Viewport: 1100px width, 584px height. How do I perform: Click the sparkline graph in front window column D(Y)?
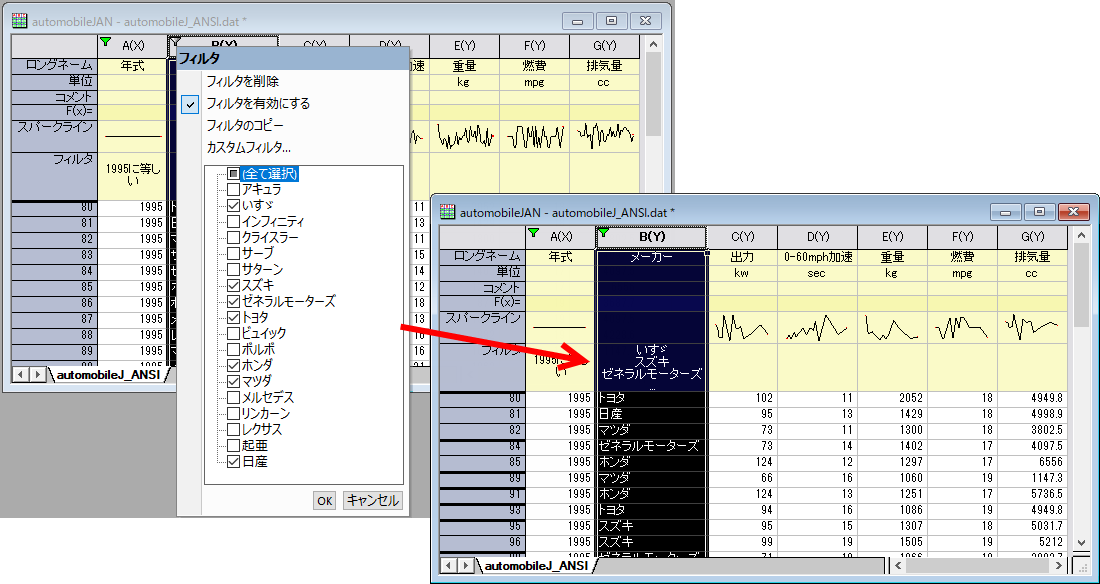(x=817, y=327)
